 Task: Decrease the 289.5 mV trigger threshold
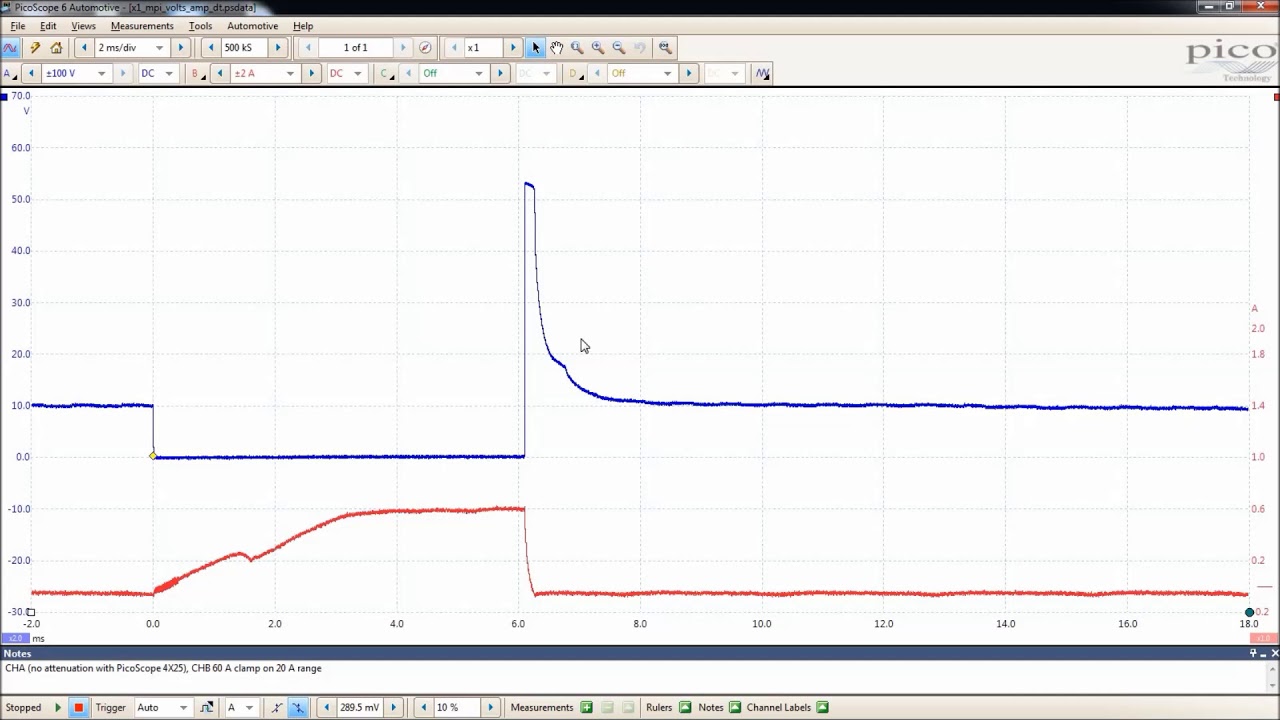click(x=326, y=708)
